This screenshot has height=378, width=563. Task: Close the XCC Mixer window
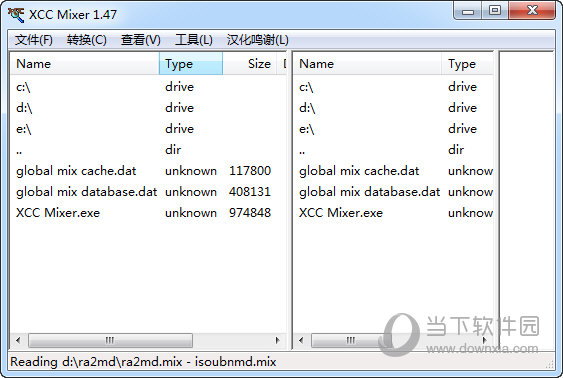coord(532,11)
